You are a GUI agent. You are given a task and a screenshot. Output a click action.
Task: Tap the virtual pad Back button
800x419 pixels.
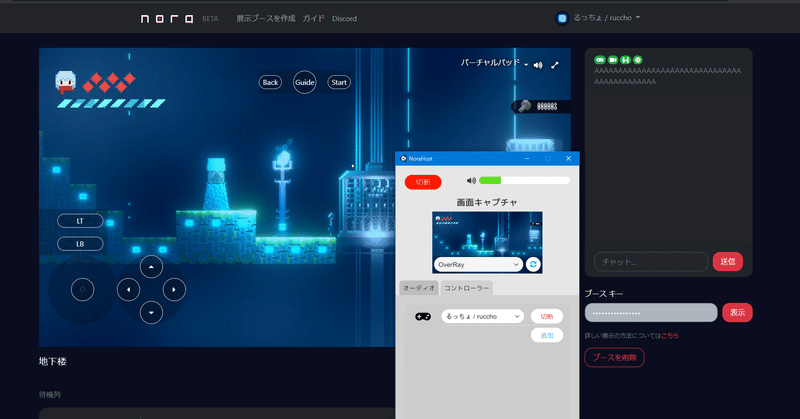[270, 82]
